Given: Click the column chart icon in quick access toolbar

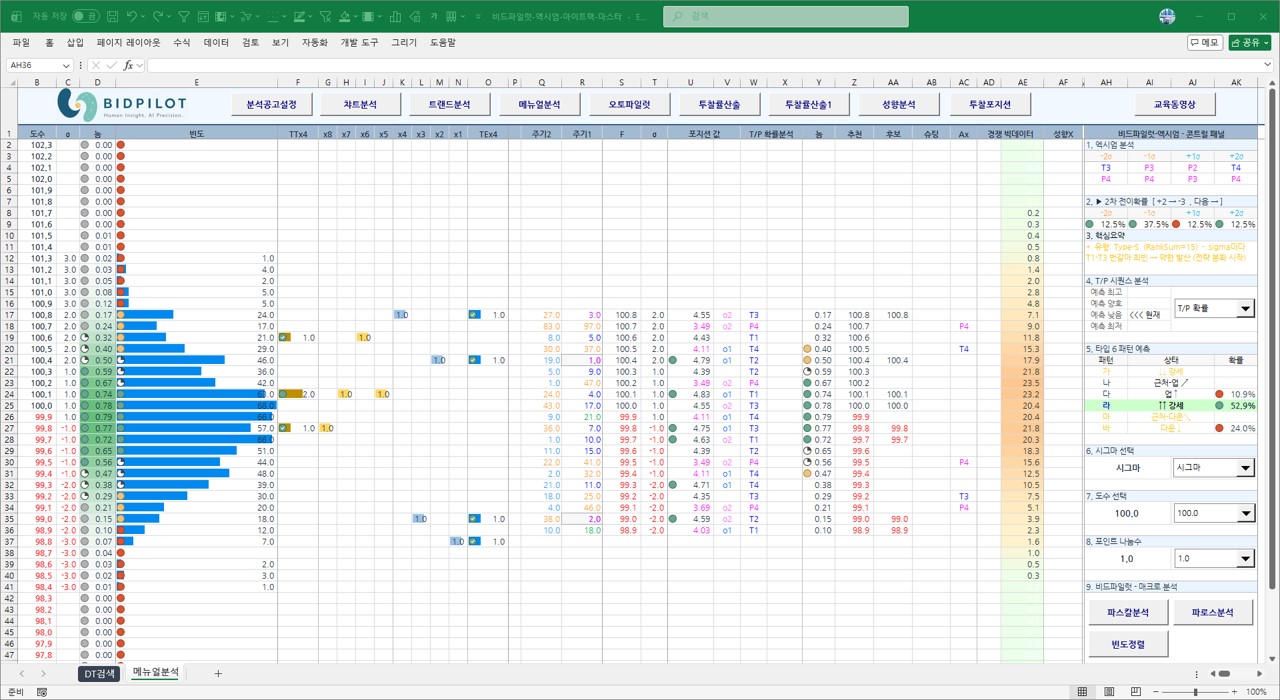Looking at the screenshot, I should click(x=395, y=16).
